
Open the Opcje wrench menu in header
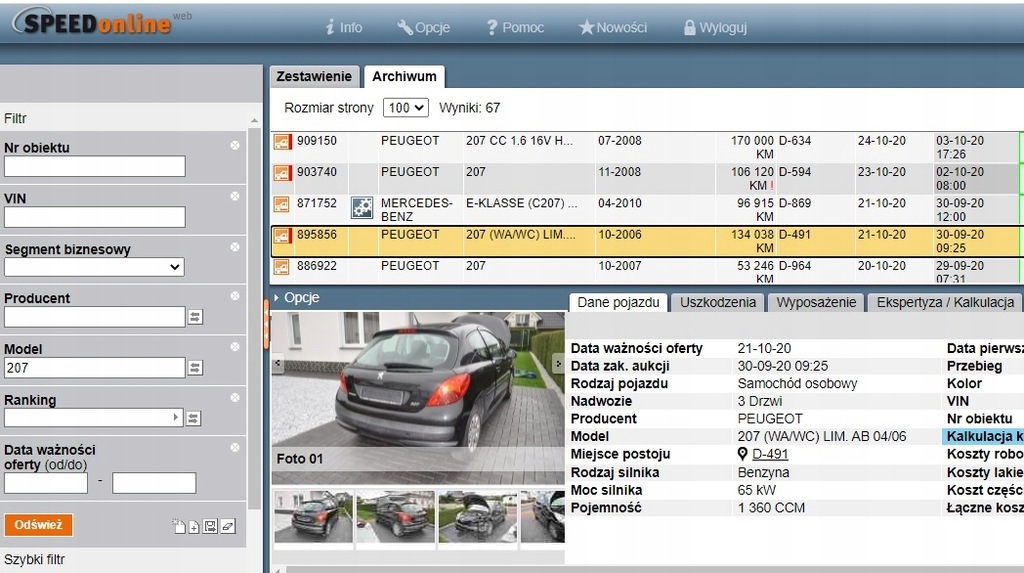click(423, 28)
